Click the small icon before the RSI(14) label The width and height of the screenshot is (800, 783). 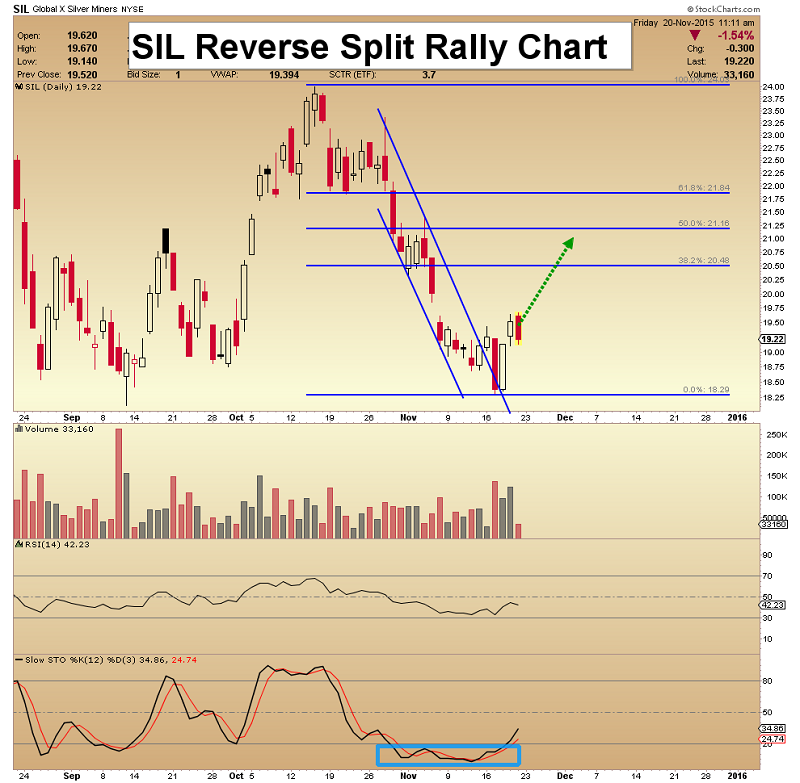coord(19,544)
